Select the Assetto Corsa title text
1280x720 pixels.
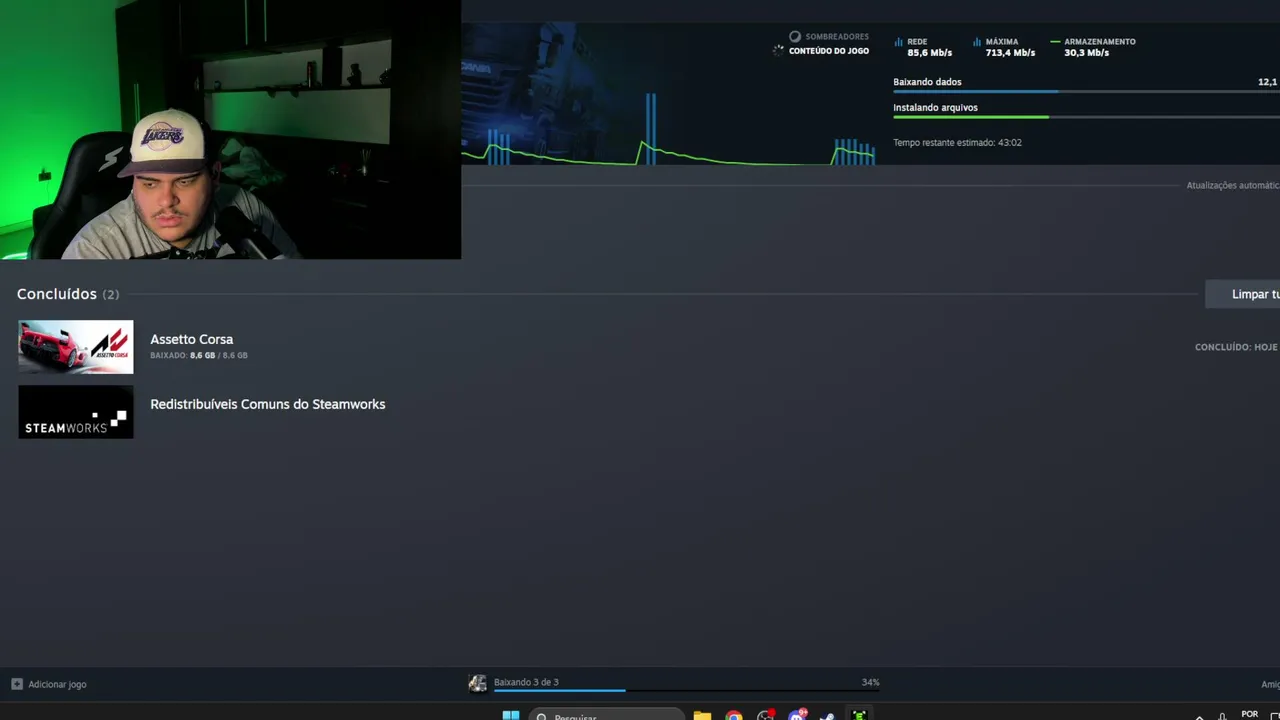[191, 339]
